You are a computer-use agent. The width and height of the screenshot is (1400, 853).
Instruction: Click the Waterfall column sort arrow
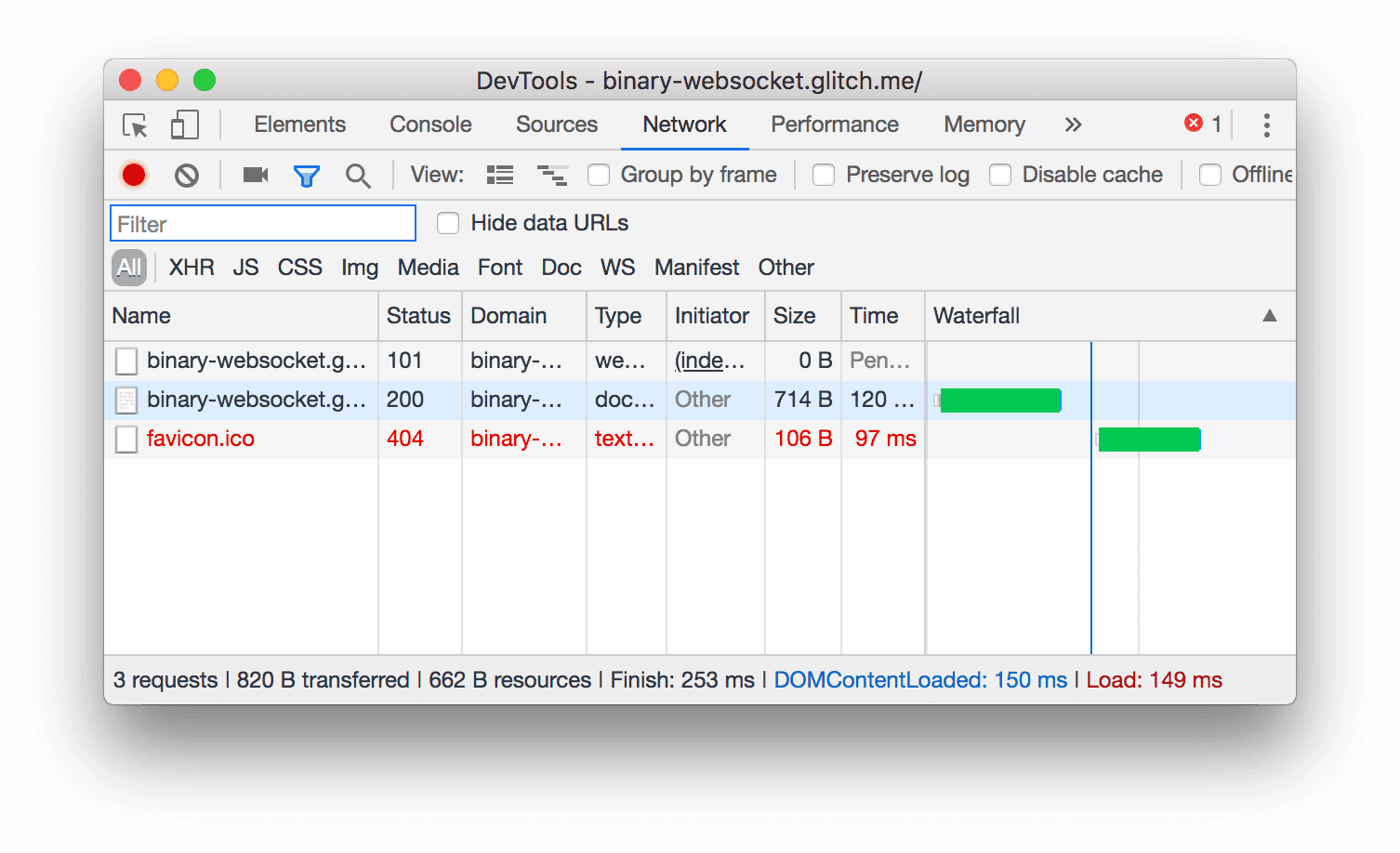pos(1269,316)
